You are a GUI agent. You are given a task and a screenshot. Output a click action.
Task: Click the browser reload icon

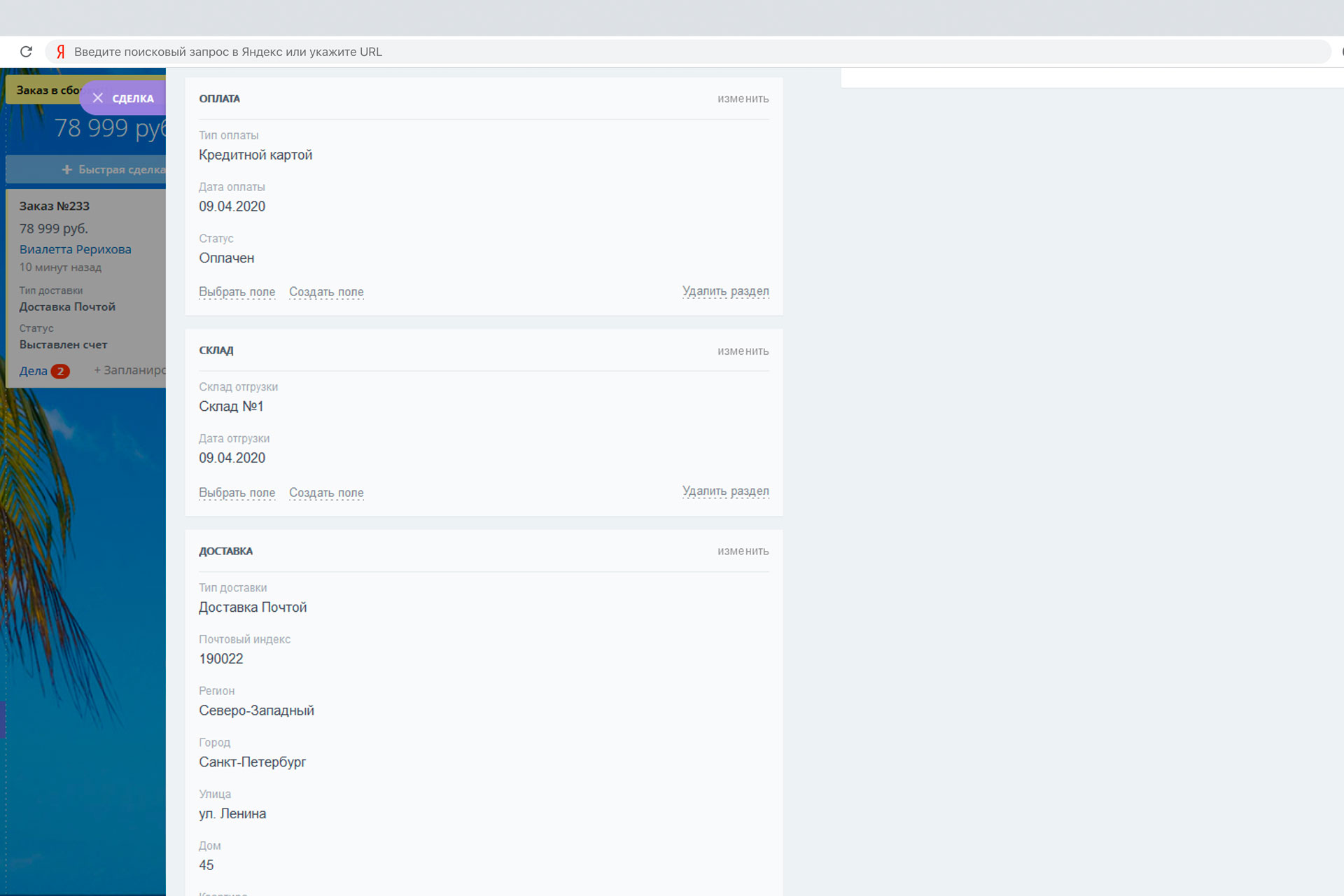(26, 52)
